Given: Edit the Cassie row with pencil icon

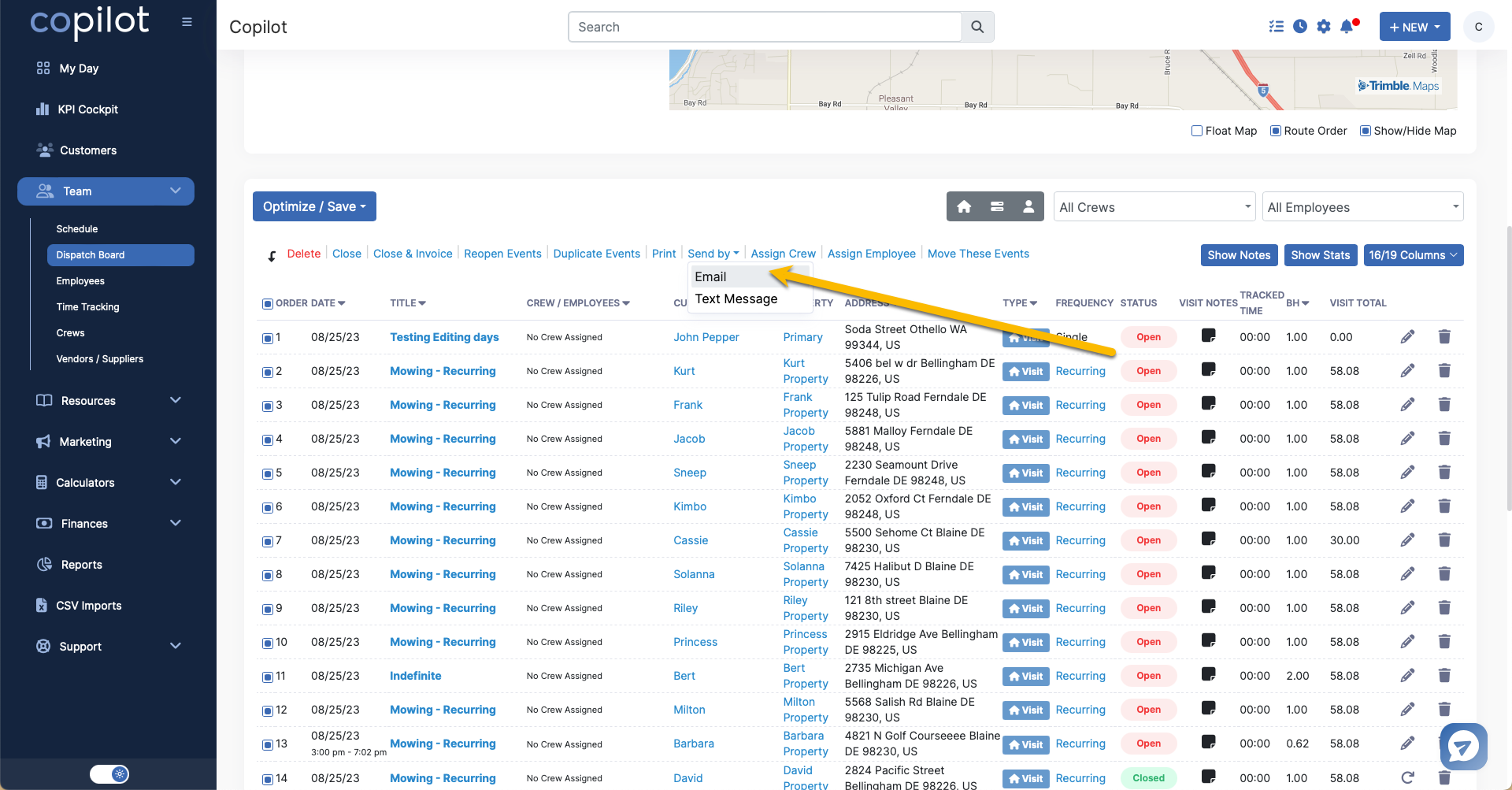Looking at the screenshot, I should pos(1408,540).
